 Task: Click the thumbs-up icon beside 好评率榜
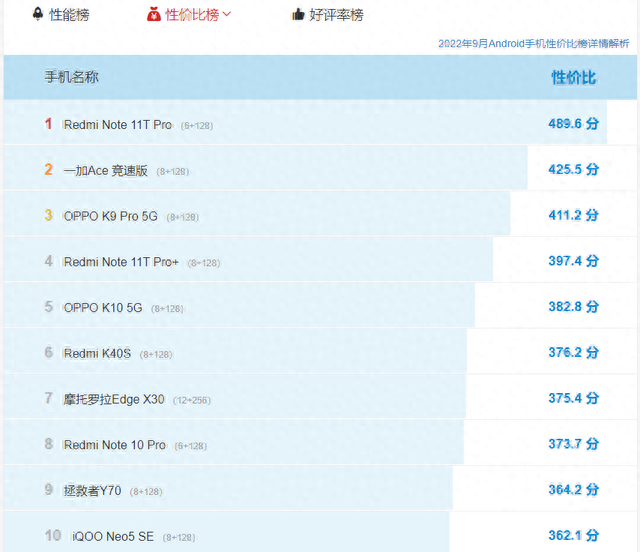click(x=298, y=15)
